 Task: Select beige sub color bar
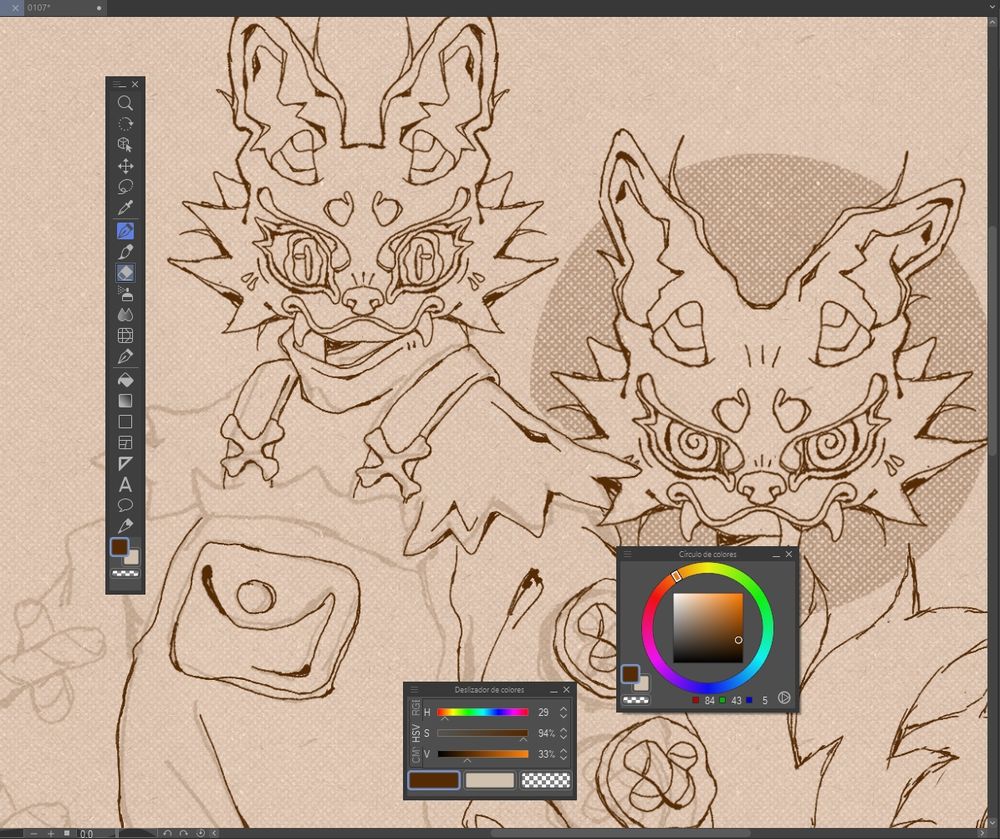(x=490, y=780)
